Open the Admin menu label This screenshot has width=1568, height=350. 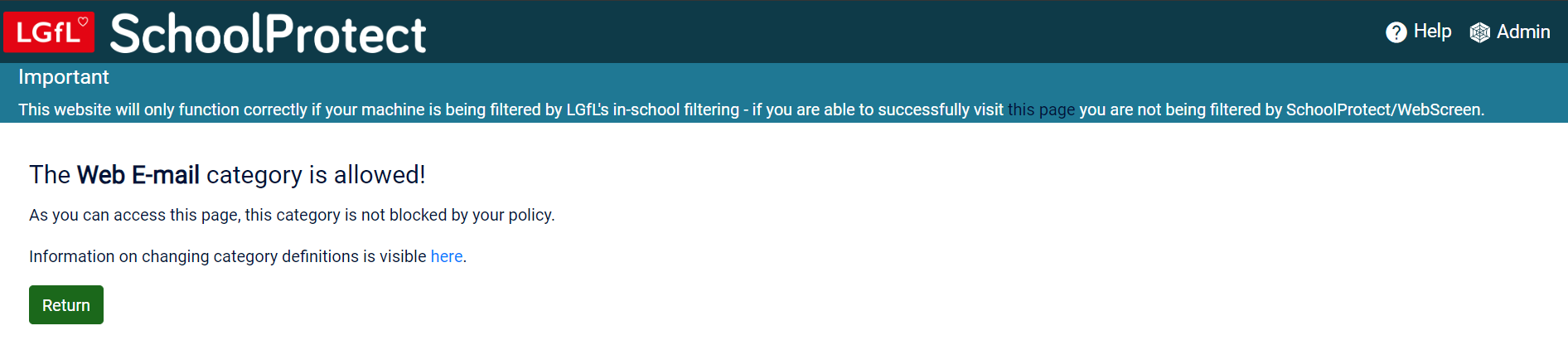tap(1523, 32)
